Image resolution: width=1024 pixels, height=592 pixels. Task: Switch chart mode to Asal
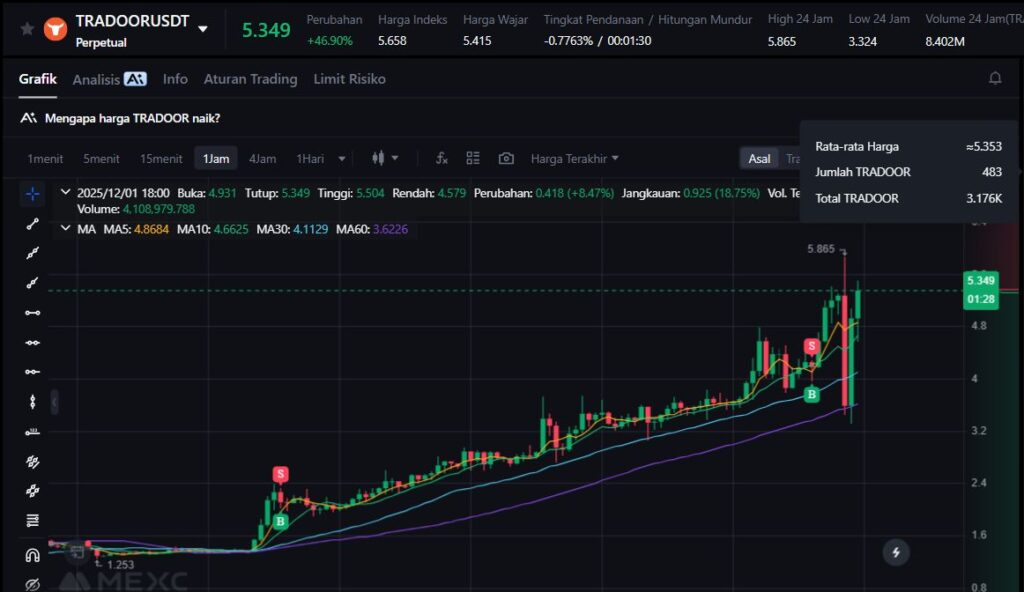click(759, 158)
